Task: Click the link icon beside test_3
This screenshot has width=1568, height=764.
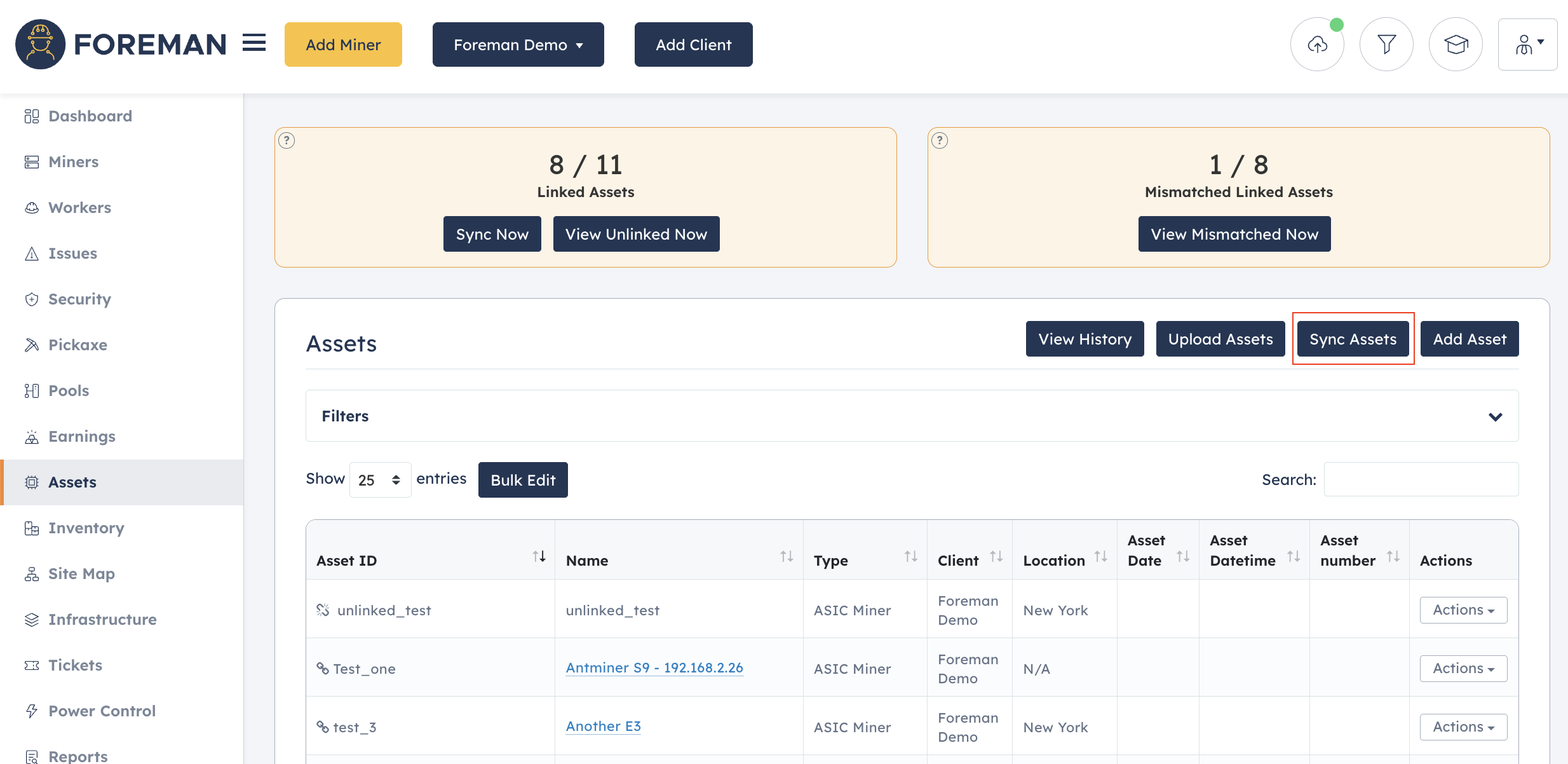Action: 323,727
